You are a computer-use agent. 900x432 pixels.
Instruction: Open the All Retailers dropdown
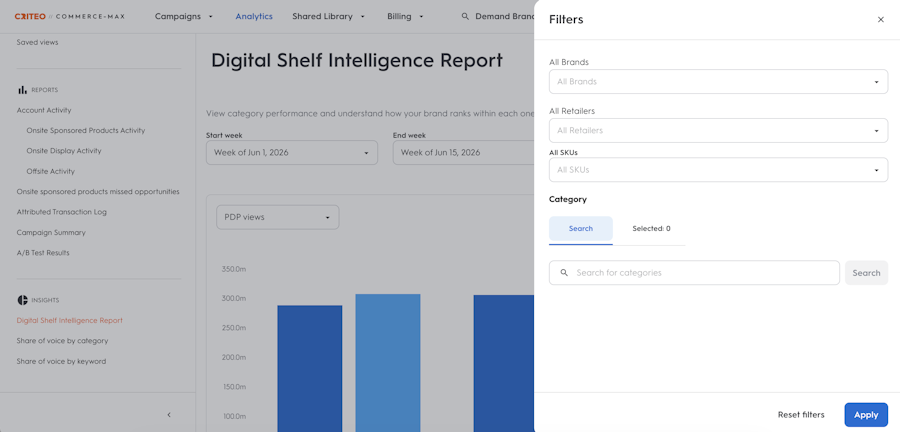pyautogui.click(x=718, y=130)
